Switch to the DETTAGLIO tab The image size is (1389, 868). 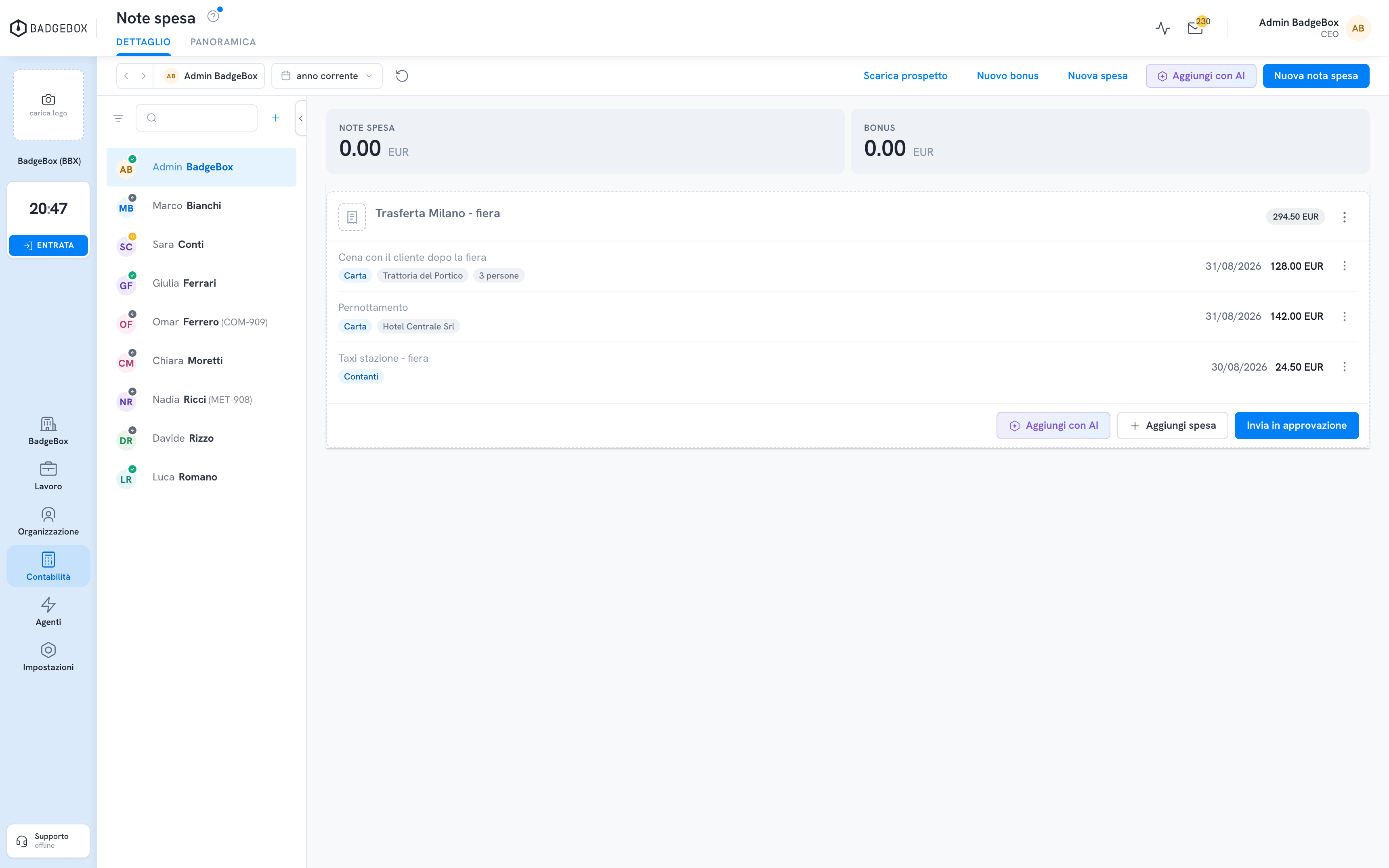click(143, 42)
